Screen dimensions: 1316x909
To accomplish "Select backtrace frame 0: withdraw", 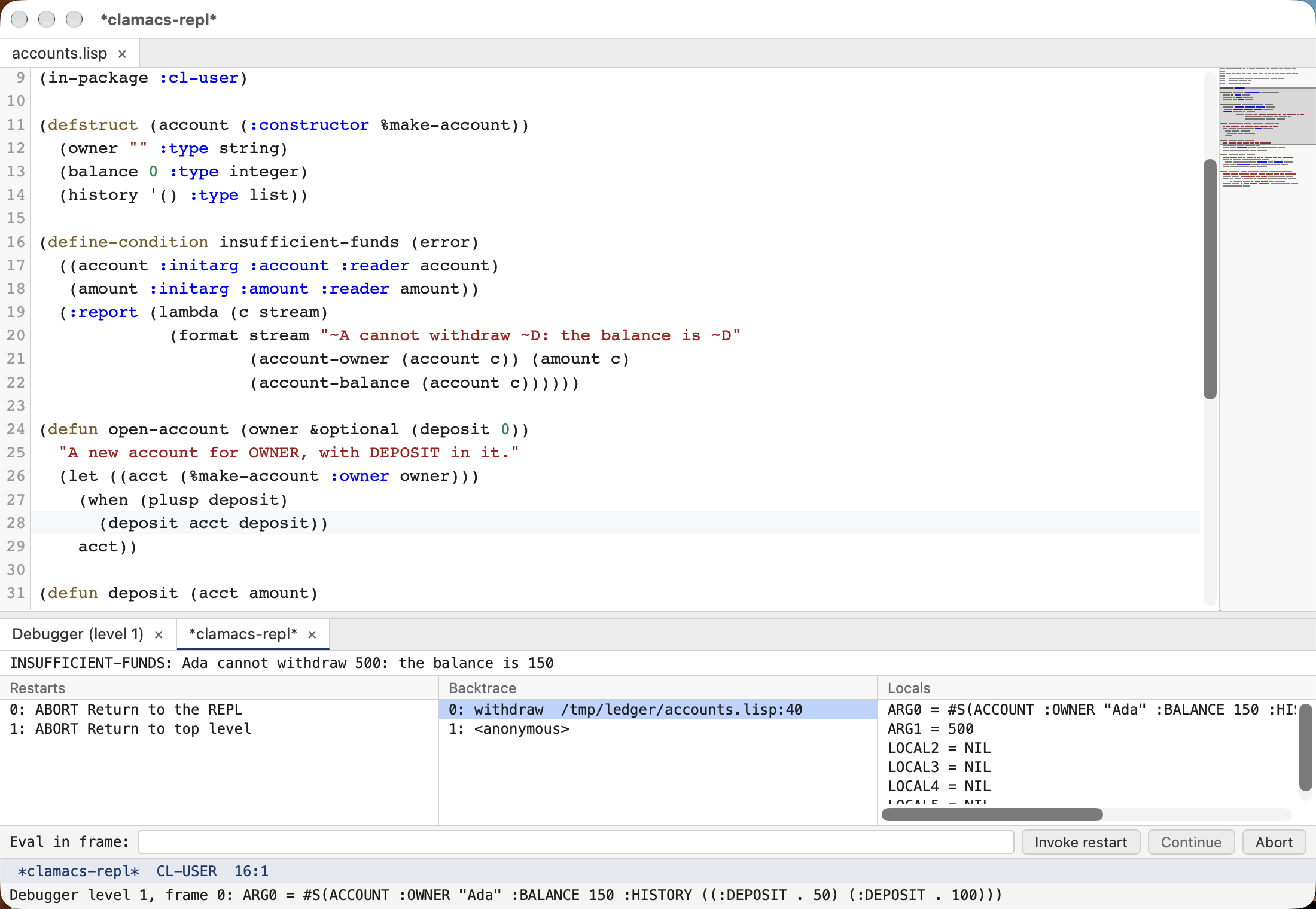I will (x=658, y=710).
